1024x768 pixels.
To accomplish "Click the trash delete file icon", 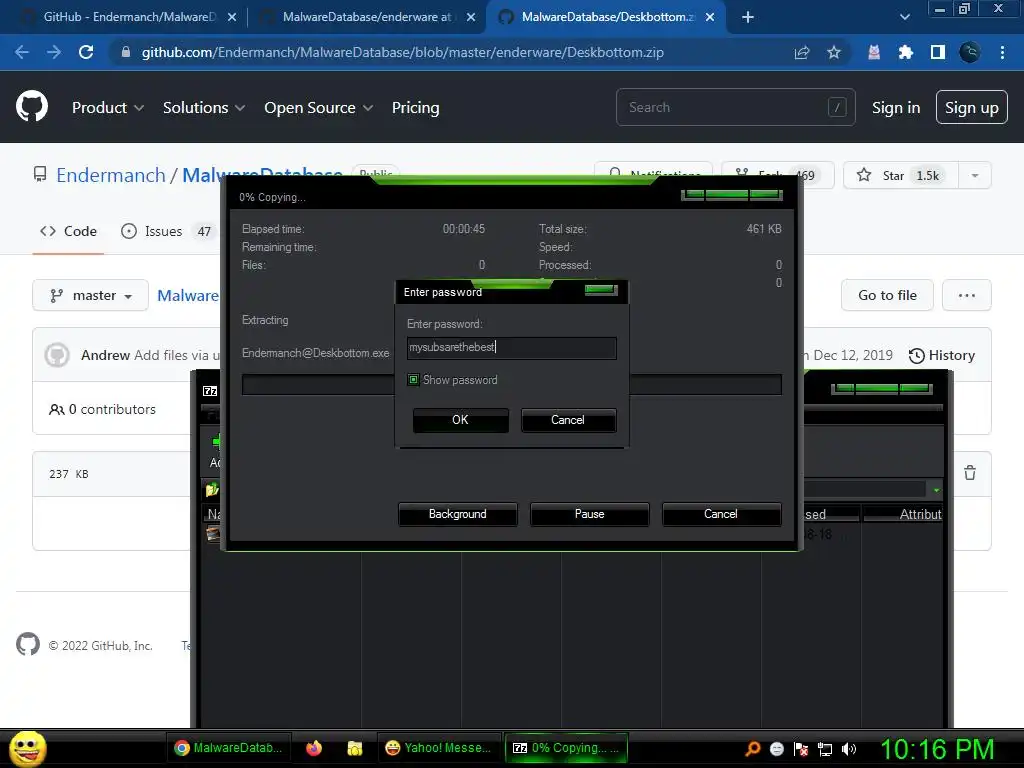I will pyautogui.click(x=970, y=473).
